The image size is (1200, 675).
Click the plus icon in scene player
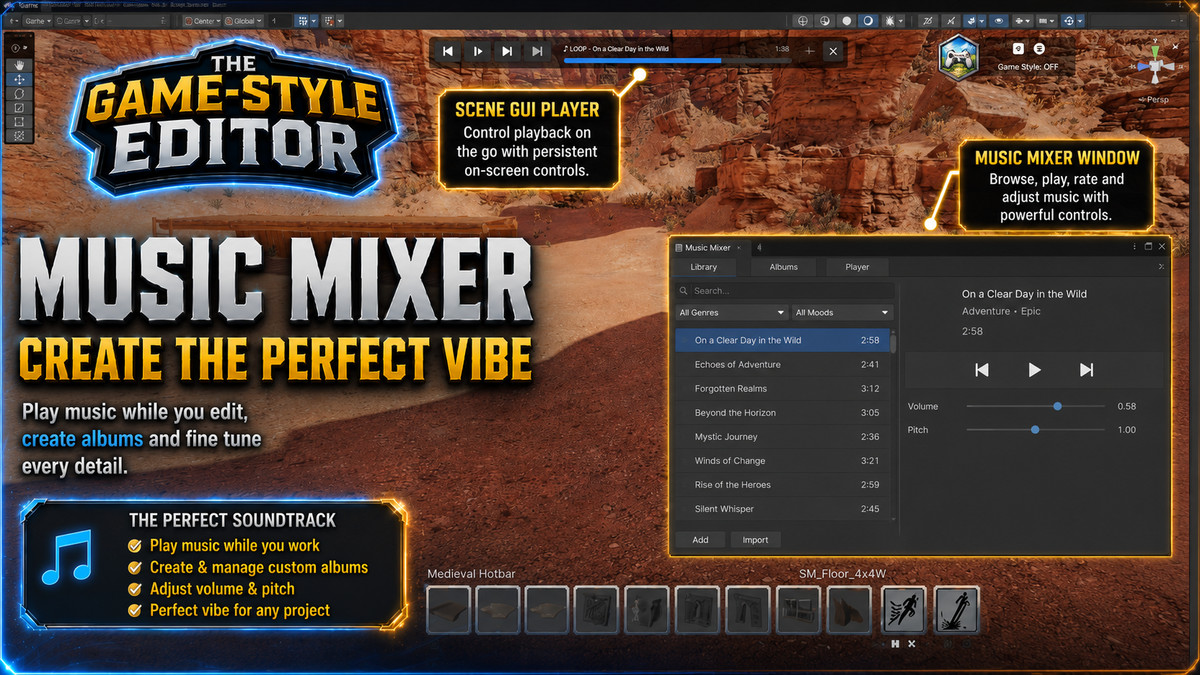coord(809,51)
